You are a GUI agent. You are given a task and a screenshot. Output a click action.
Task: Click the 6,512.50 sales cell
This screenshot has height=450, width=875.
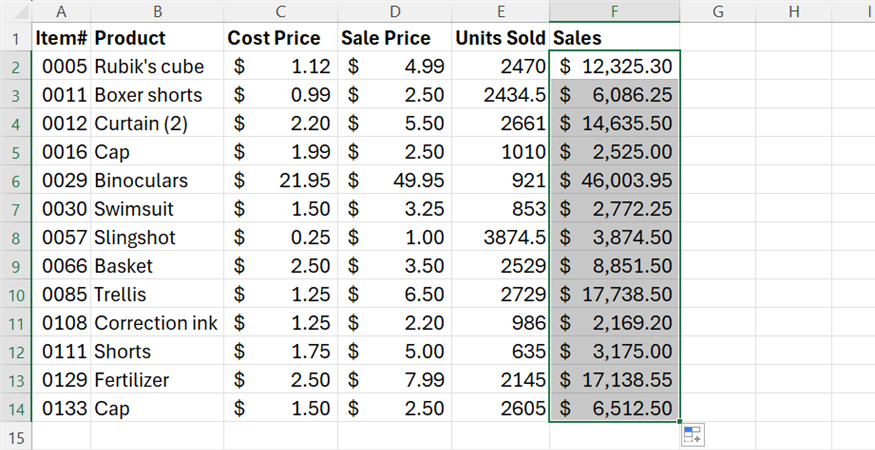[x=614, y=408]
